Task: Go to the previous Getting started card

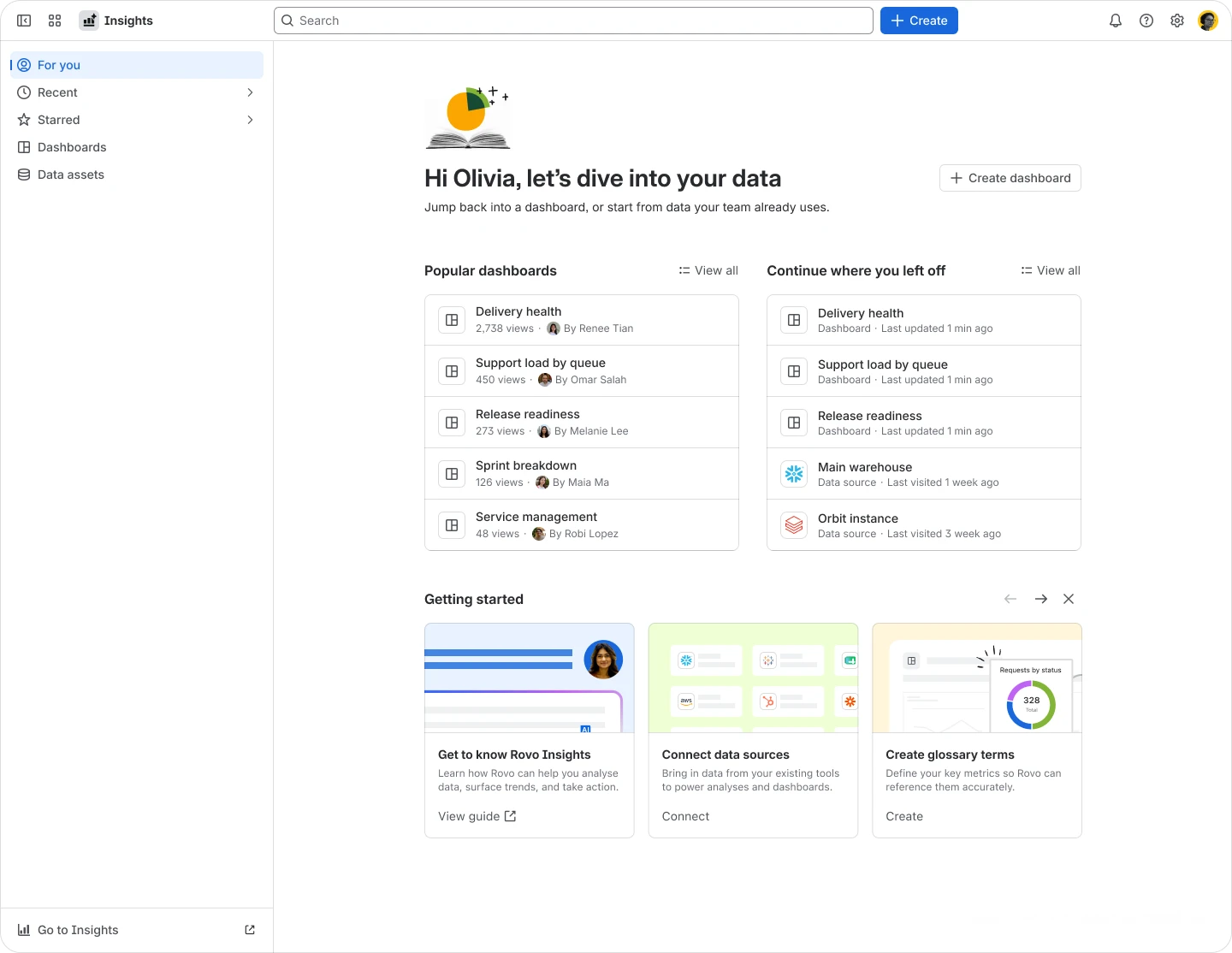Action: coord(1010,599)
